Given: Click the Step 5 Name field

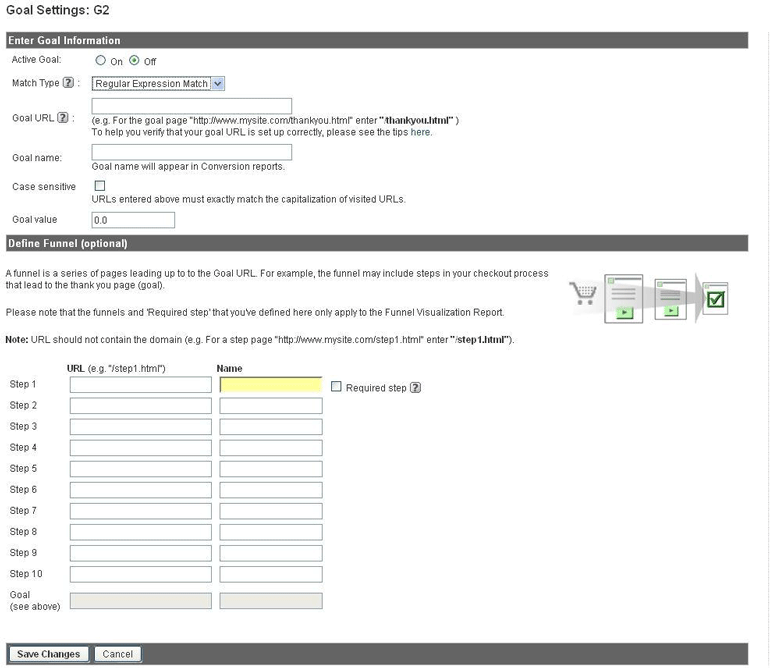Looking at the screenshot, I should 271,469.
